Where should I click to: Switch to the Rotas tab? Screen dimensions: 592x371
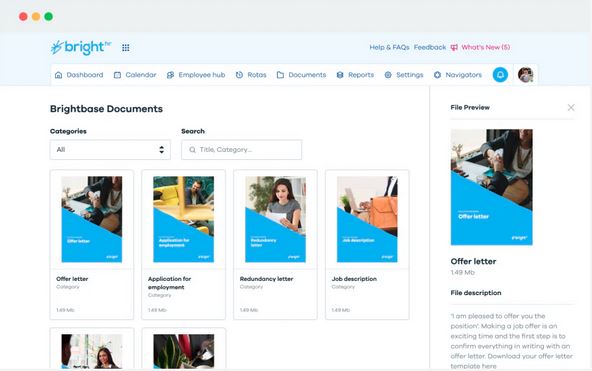(x=251, y=75)
